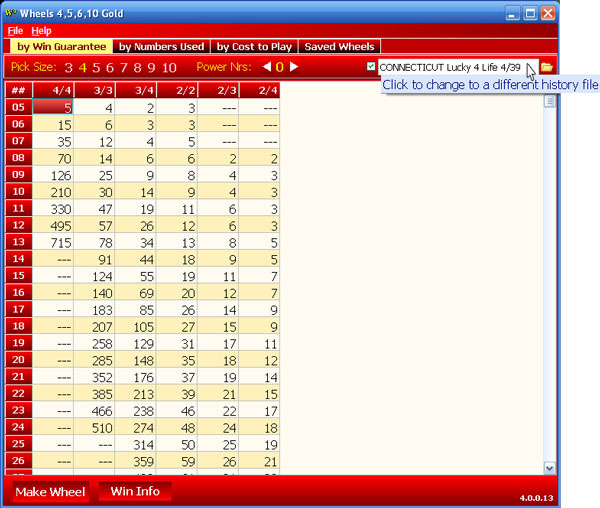Viewport: 600px width, 508px height.
Task: Set Pick Size to 7
Action: pyautogui.click(x=124, y=68)
